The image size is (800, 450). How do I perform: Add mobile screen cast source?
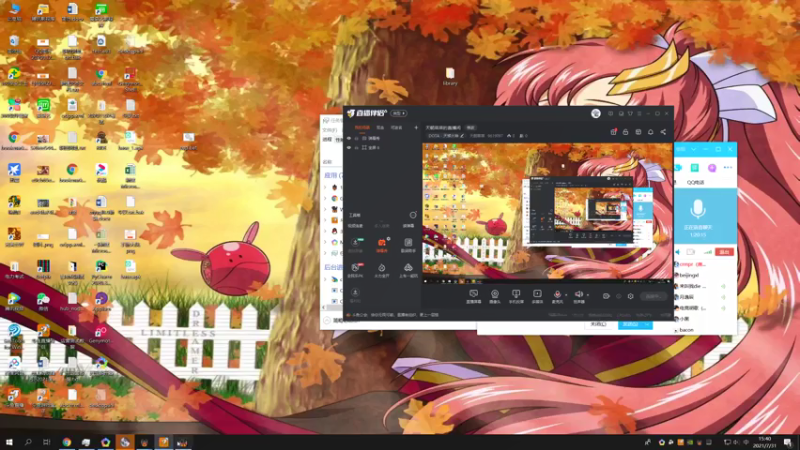pyautogui.click(x=516, y=296)
